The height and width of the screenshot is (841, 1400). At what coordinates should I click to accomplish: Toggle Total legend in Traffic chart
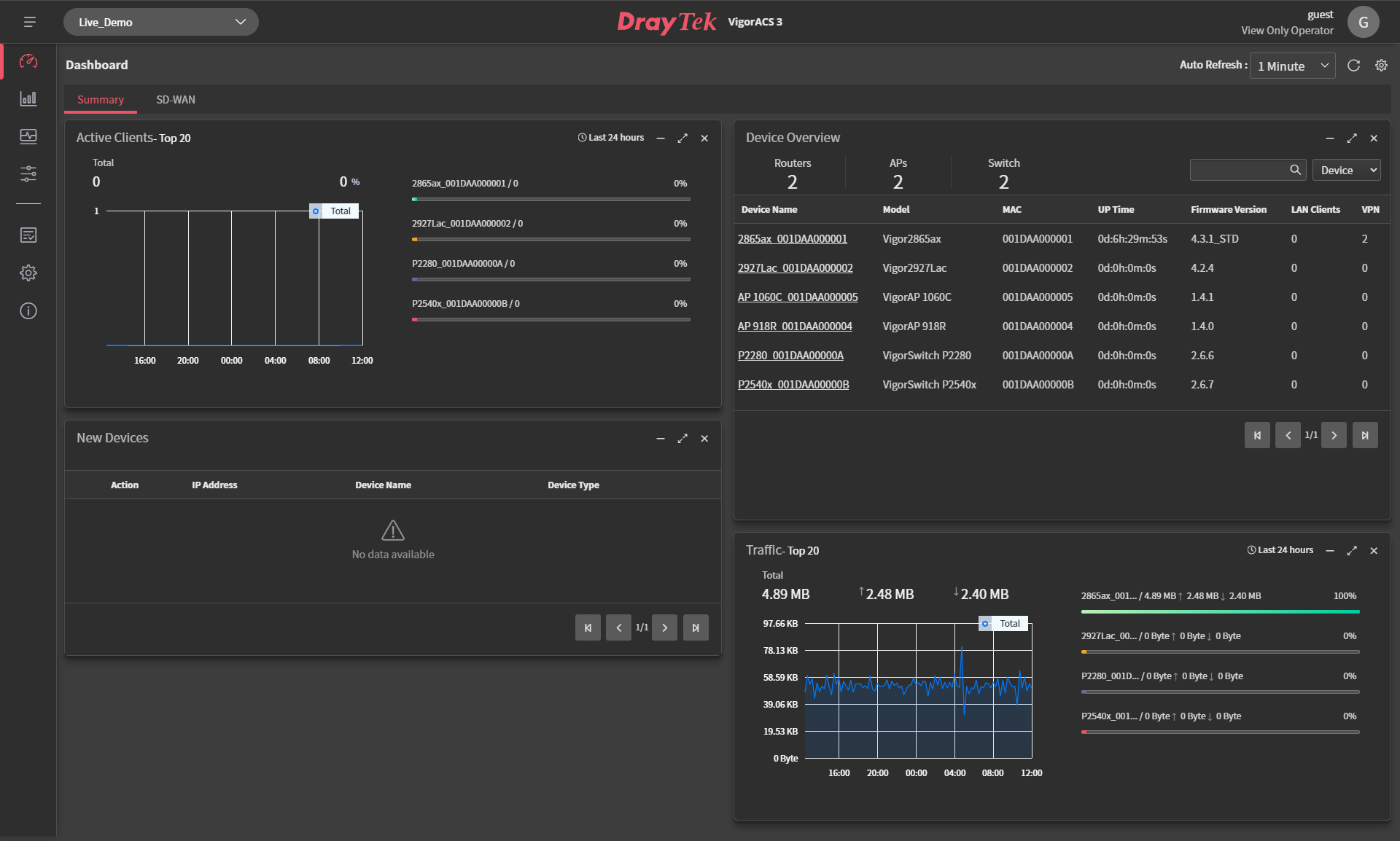point(1003,623)
